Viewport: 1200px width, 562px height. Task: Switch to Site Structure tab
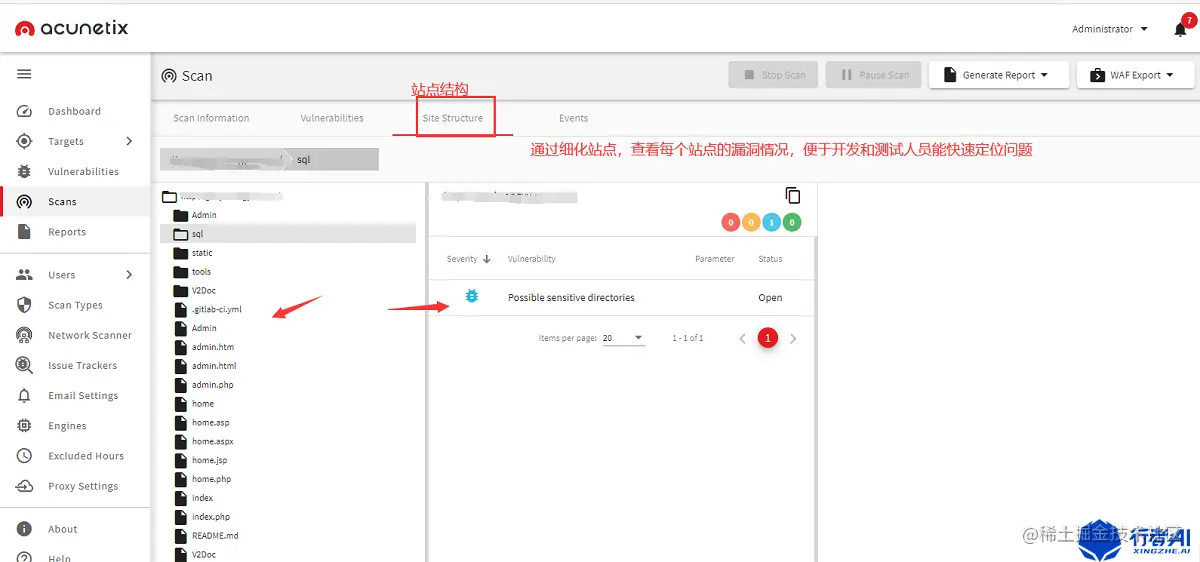pyautogui.click(x=453, y=118)
